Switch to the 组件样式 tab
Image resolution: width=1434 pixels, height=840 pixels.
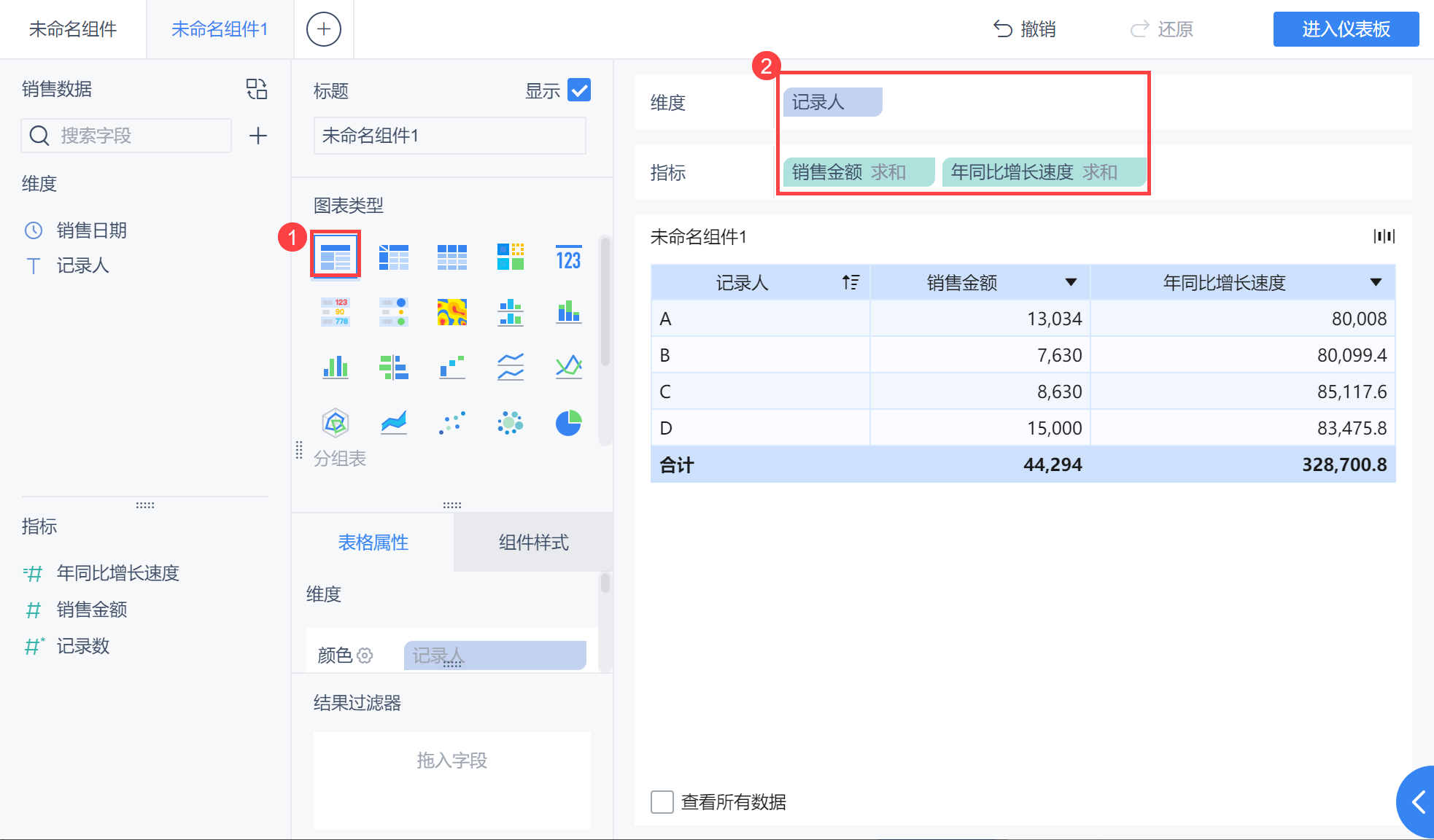tap(533, 542)
